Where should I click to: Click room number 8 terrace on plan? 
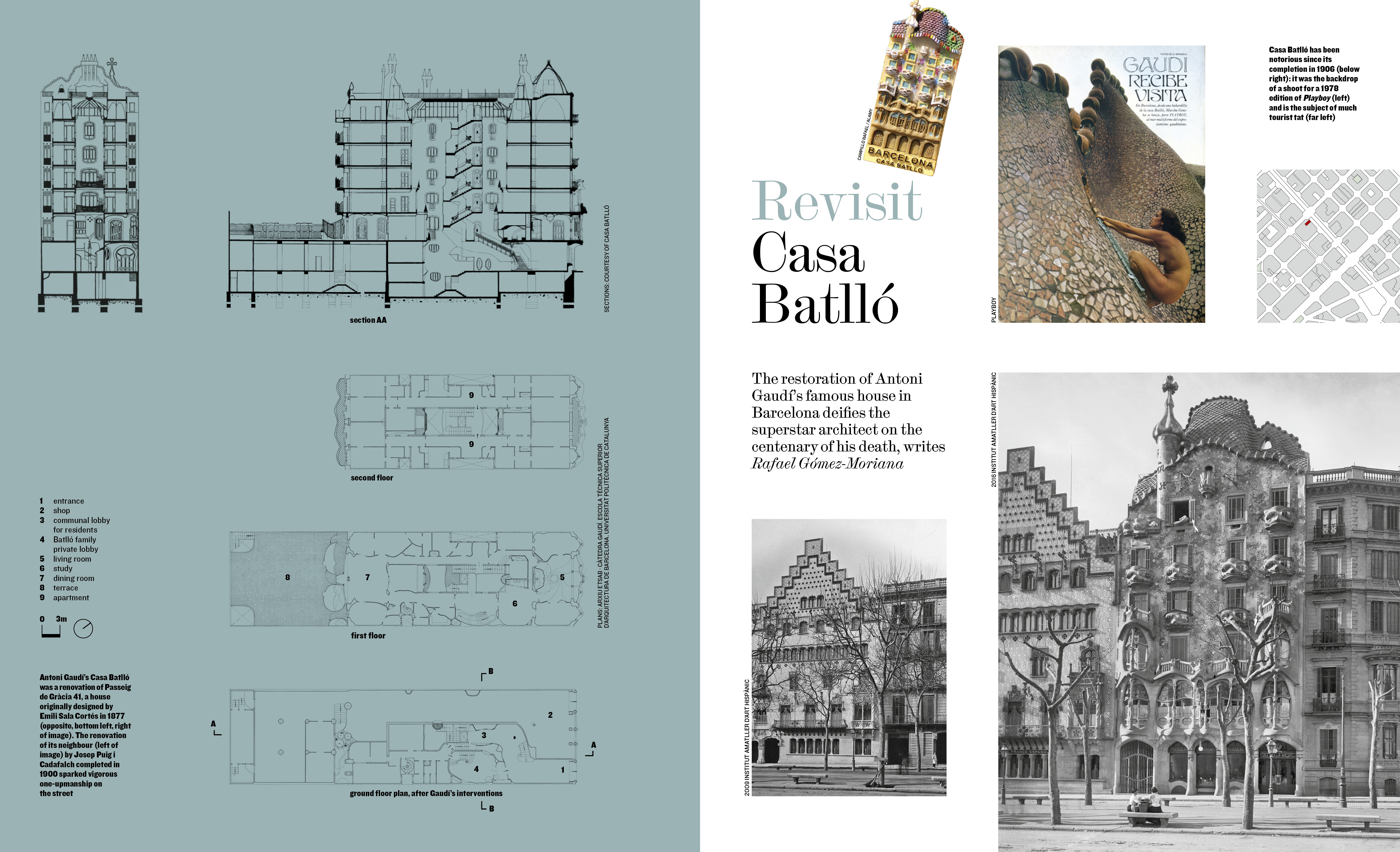coord(288,578)
